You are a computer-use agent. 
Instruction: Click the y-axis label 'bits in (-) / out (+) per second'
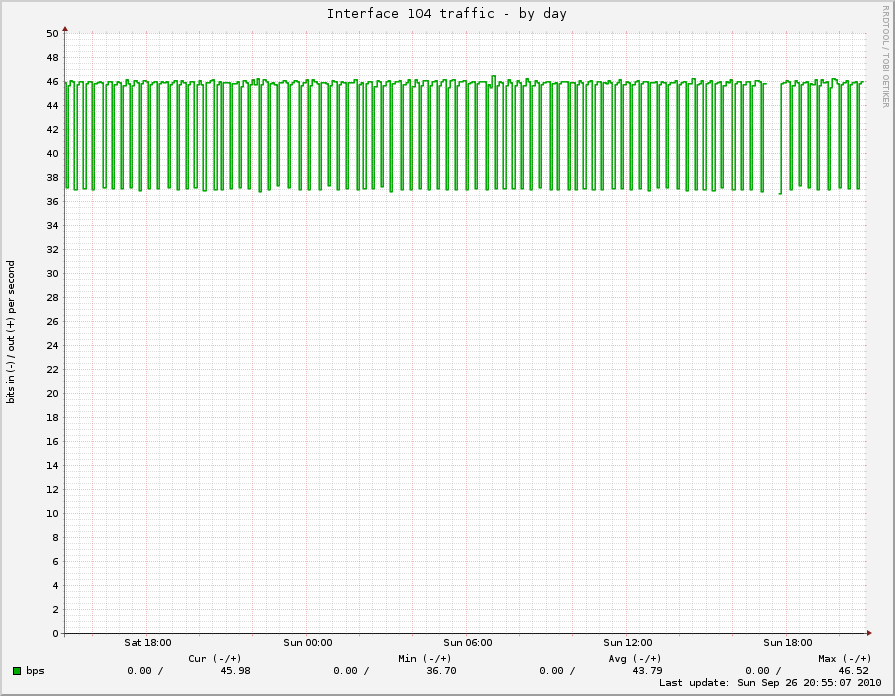coord(11,332)
